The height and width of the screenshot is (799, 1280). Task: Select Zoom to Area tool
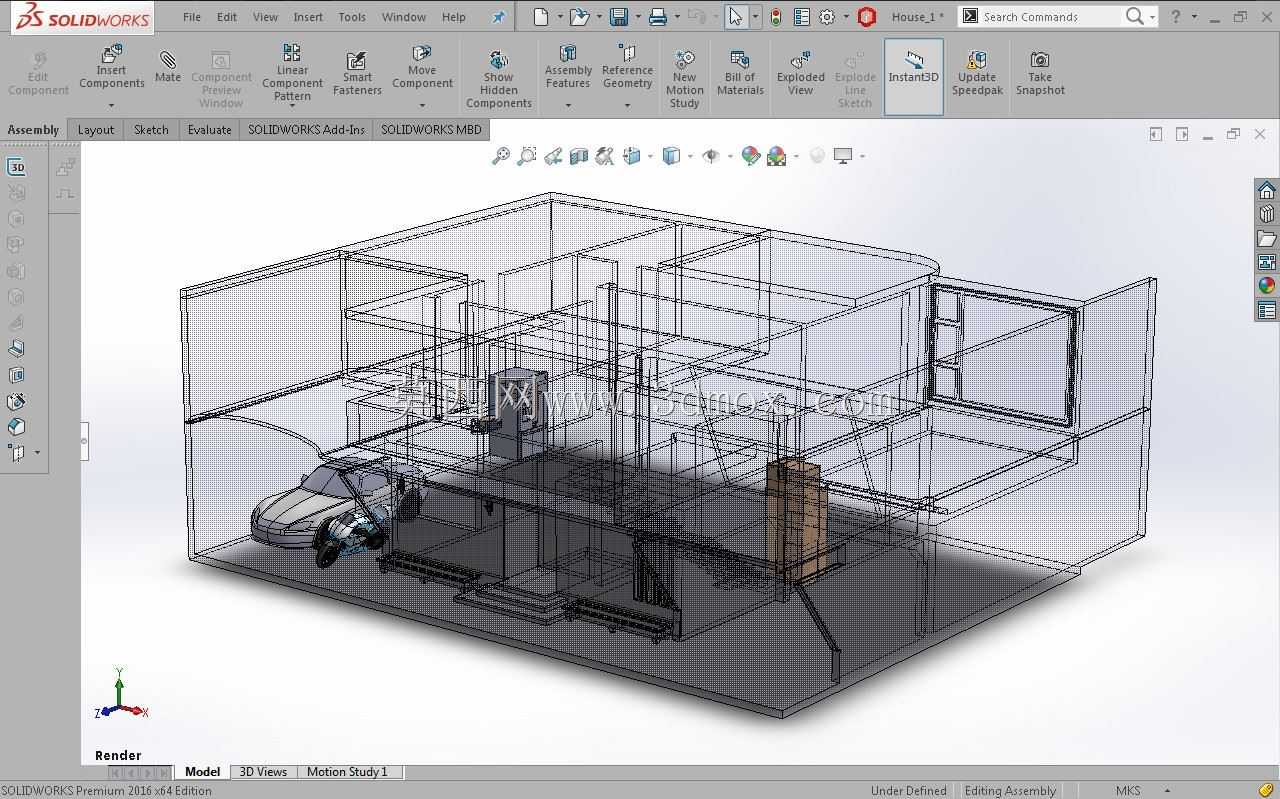tap(527, 156)
